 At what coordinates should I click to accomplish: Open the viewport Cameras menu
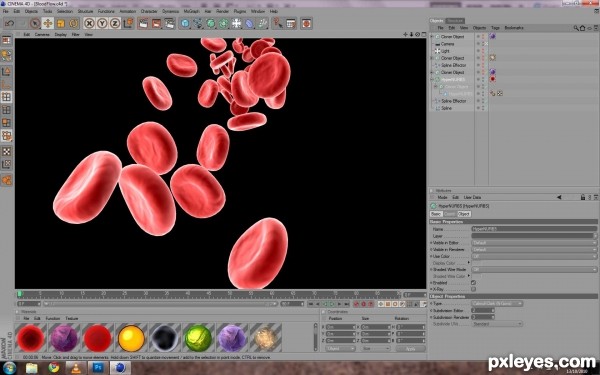(42, 34)
